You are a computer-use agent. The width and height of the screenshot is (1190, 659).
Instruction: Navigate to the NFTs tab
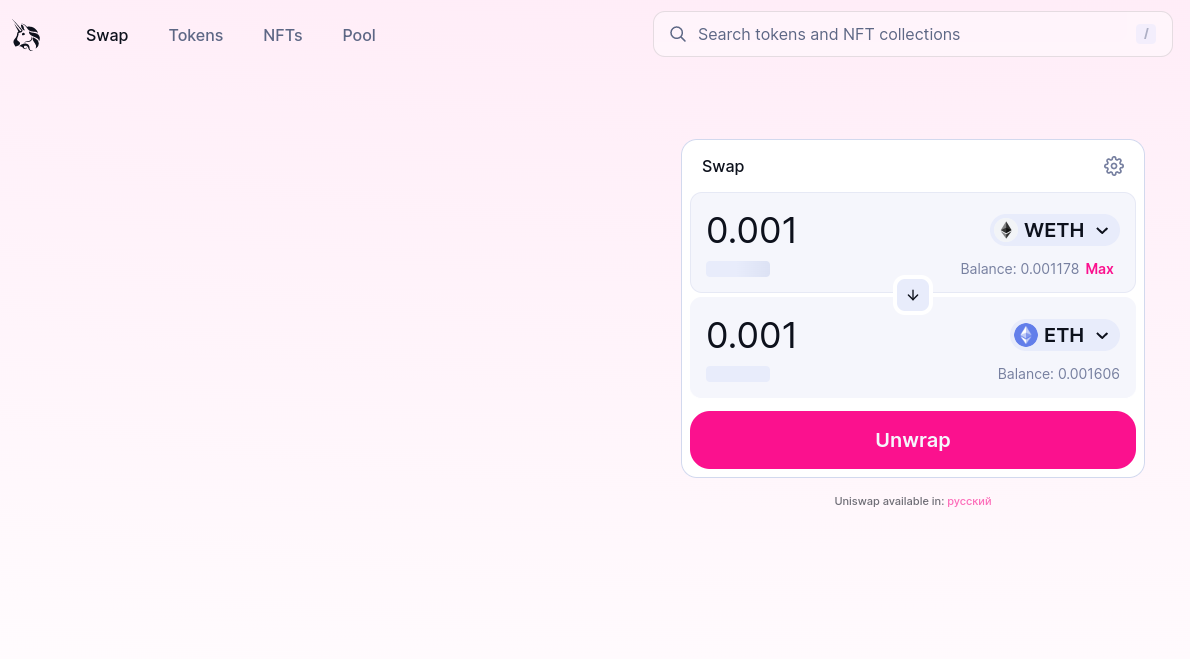tap(283, 35)
